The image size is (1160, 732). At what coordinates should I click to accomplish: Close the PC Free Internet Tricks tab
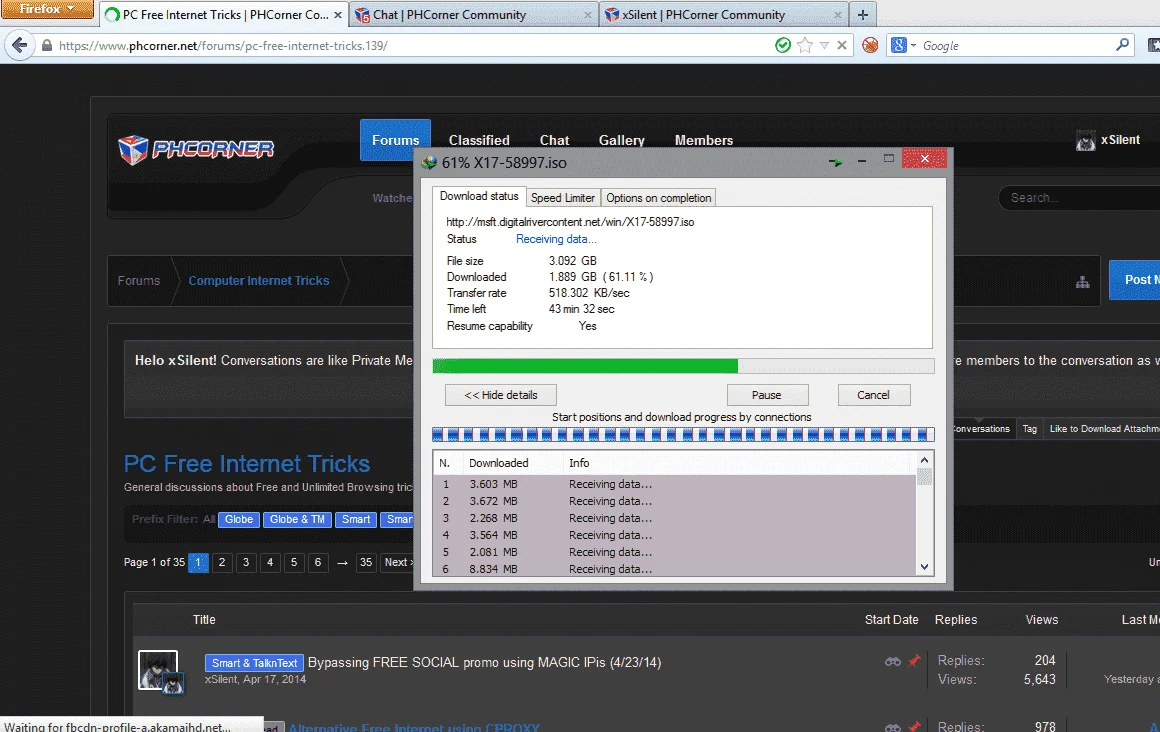coord(337,15)
